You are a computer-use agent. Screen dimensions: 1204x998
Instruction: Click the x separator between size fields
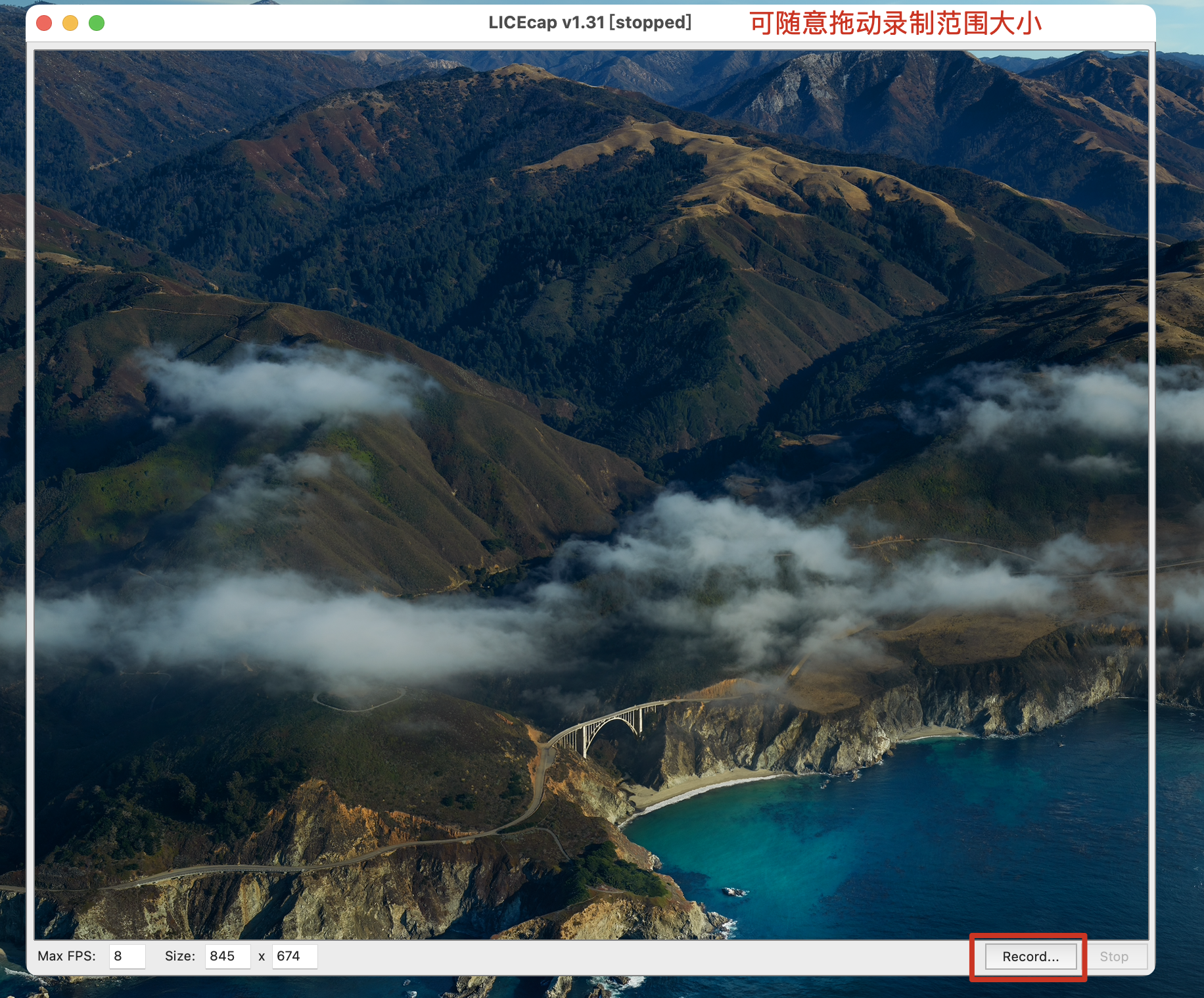[262, 957]
